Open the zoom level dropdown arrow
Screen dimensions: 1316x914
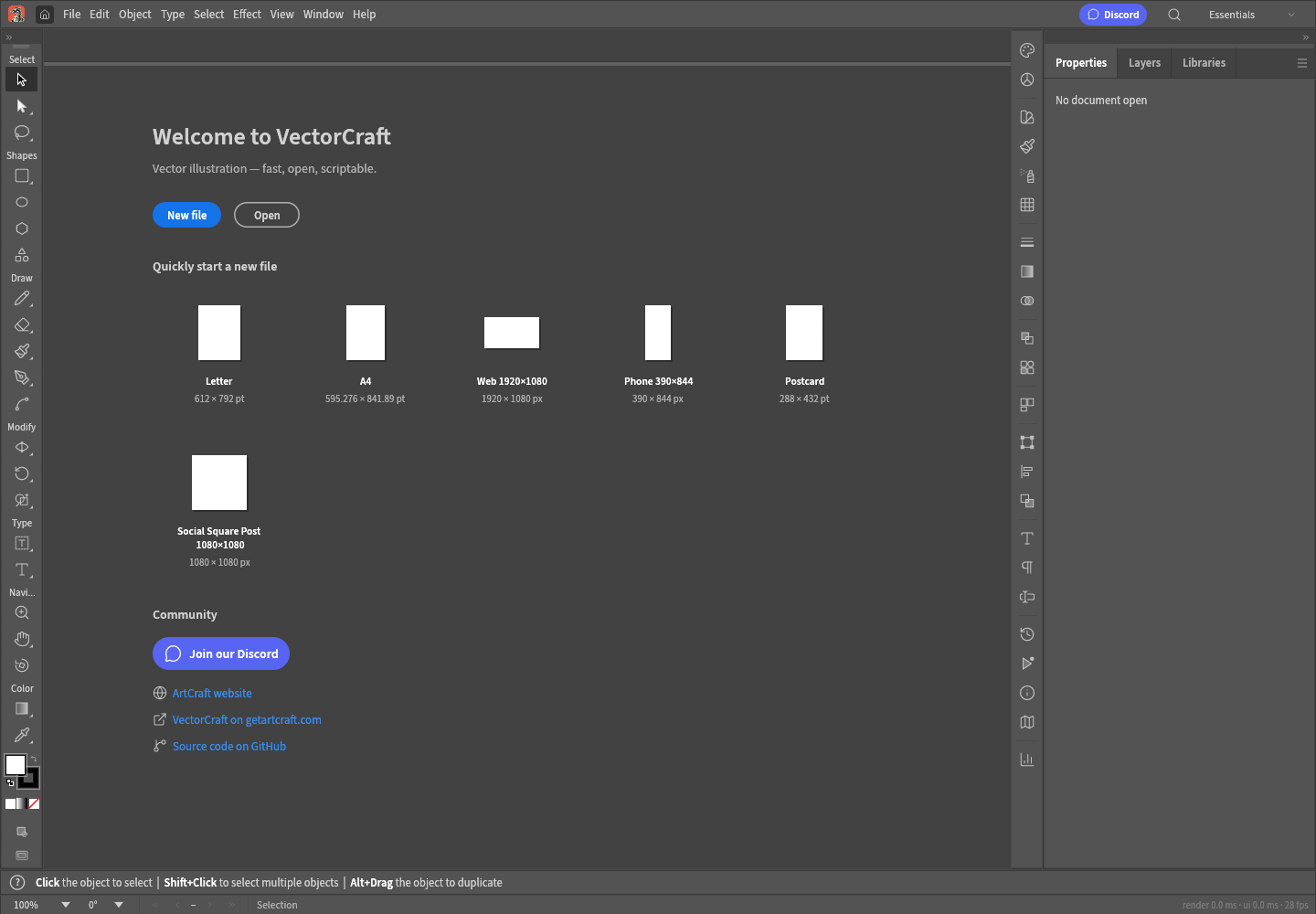point(66,905)
